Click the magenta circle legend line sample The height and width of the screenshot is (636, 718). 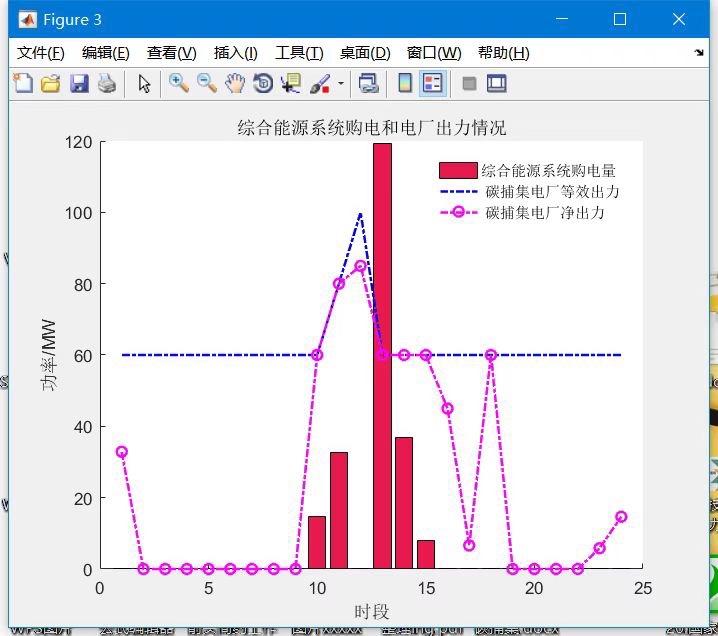tap(458, 212)
